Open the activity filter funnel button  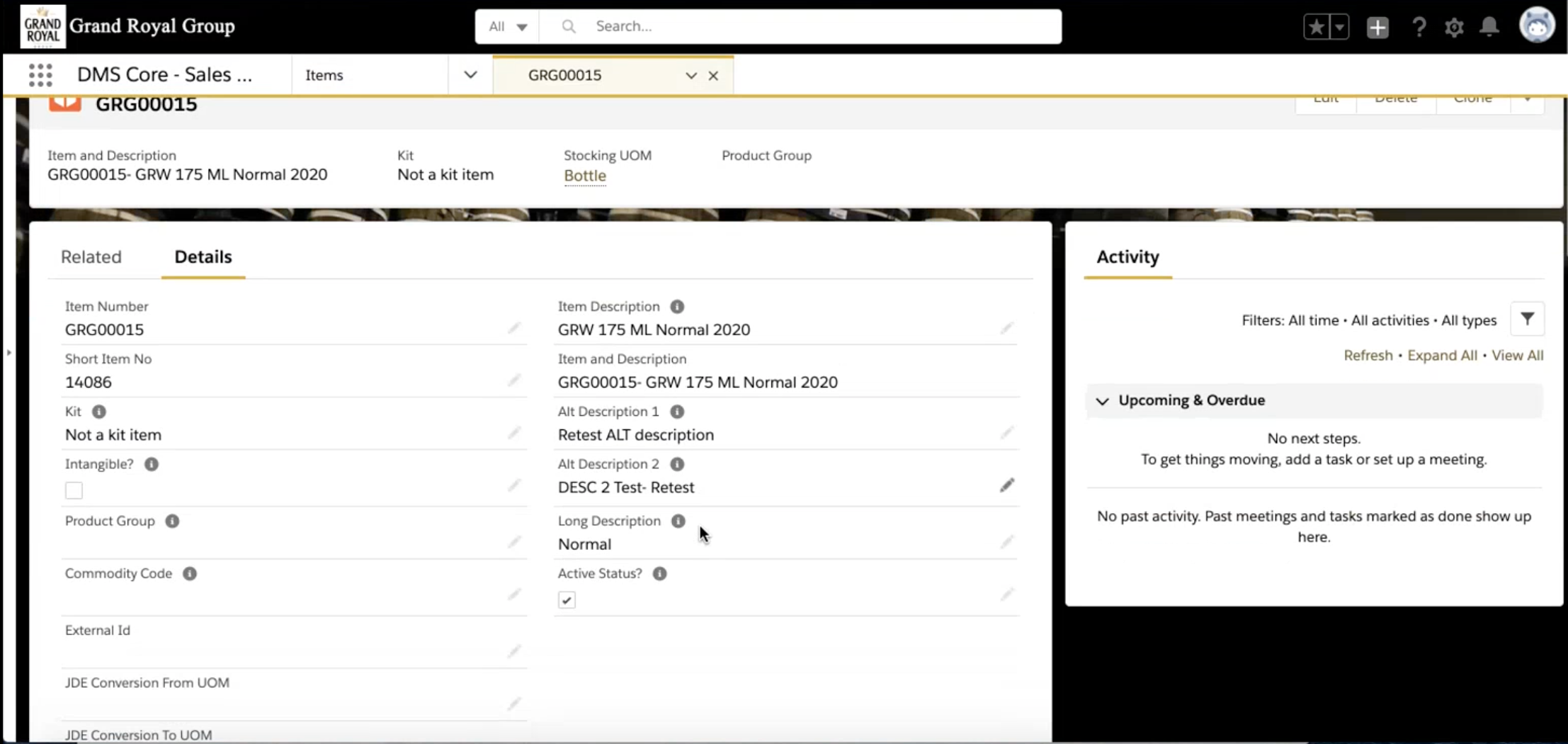coord(1527,320)
